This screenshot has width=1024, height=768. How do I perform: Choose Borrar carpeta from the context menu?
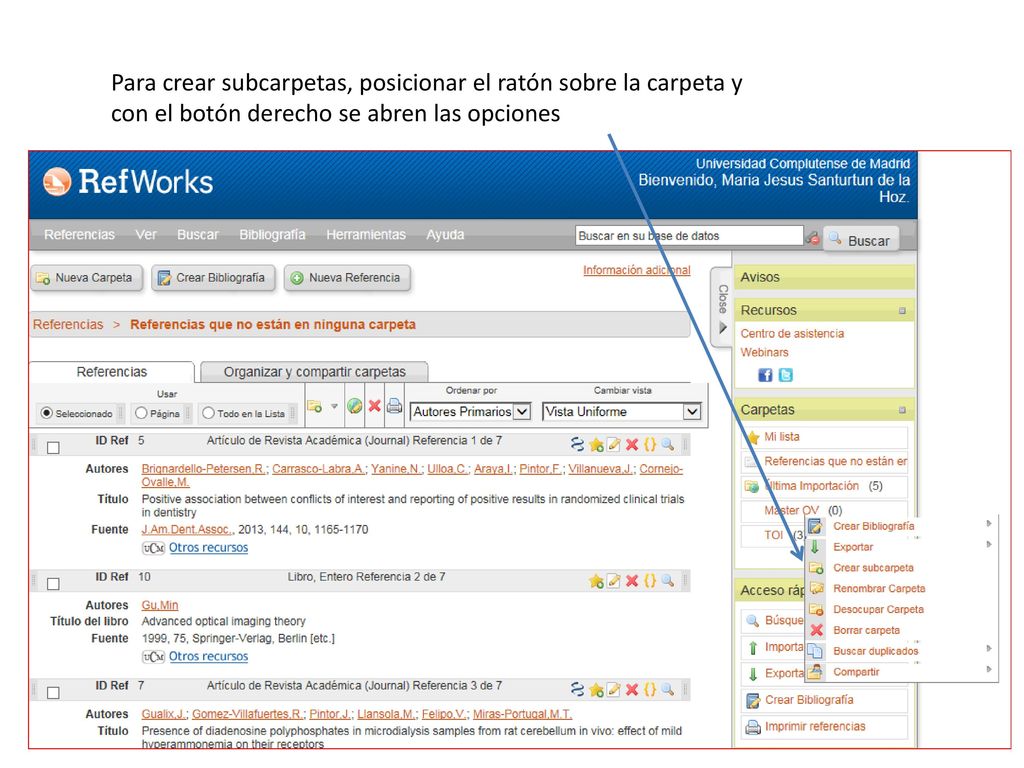point(867,630)
